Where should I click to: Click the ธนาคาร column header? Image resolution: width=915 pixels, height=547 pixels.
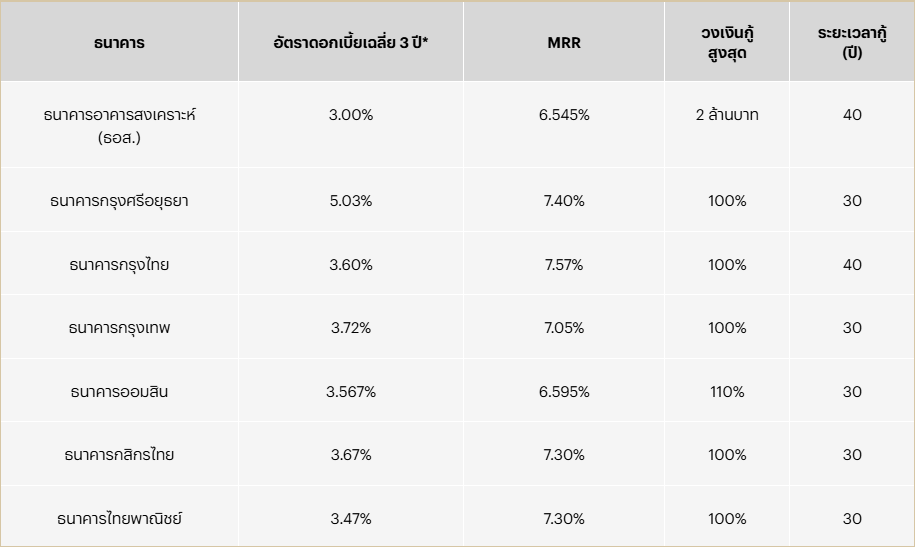pyautogui.click(x=119, y=43)
